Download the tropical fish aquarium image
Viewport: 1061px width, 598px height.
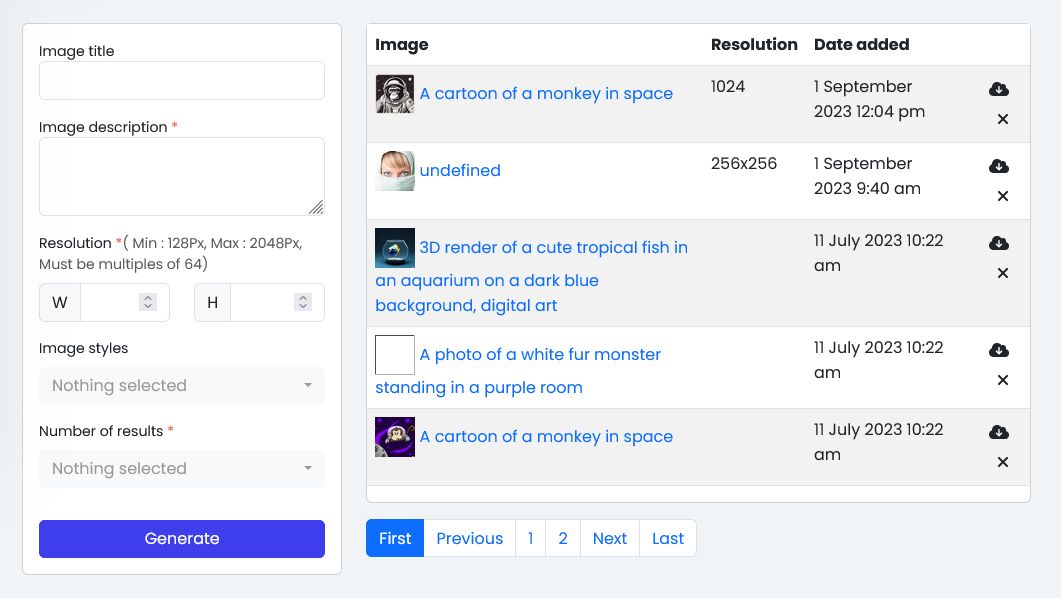(x=998, y=243)
